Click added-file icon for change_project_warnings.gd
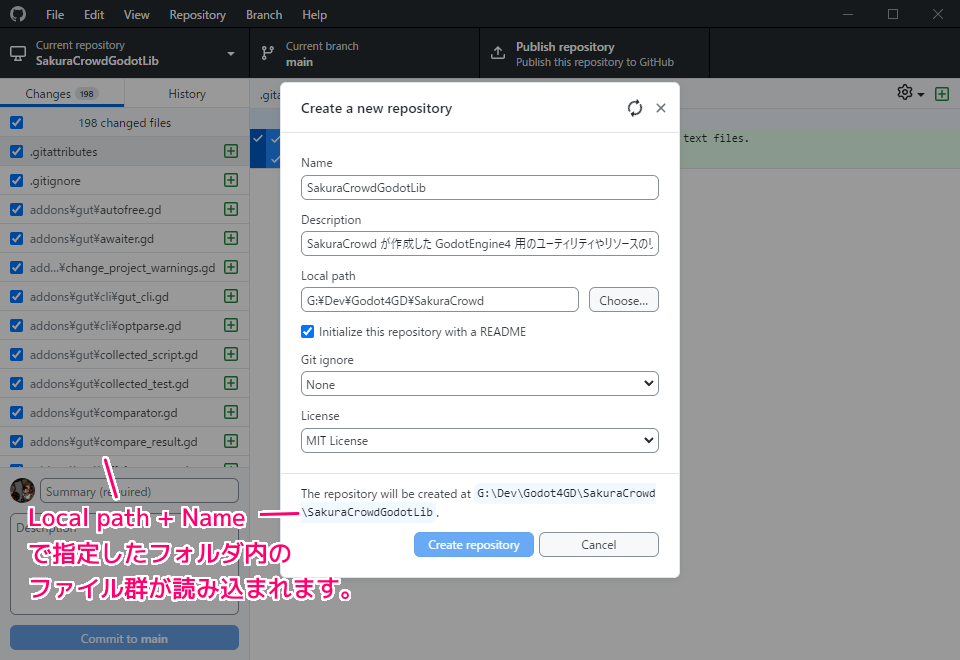The width and height of the screenshot is (960, 660). pos(231,268)
